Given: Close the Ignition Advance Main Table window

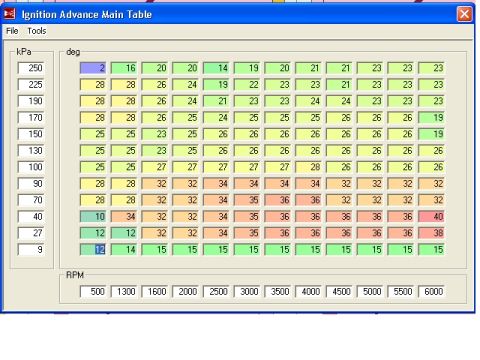Looking at the screenshot, I should pyautogui.click(x=464, y=14).
